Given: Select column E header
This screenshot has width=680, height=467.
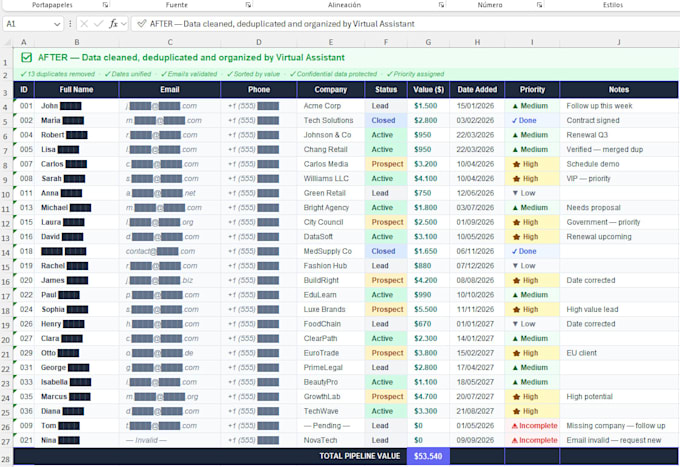Looking at the screenshot, I should (330, 42).
